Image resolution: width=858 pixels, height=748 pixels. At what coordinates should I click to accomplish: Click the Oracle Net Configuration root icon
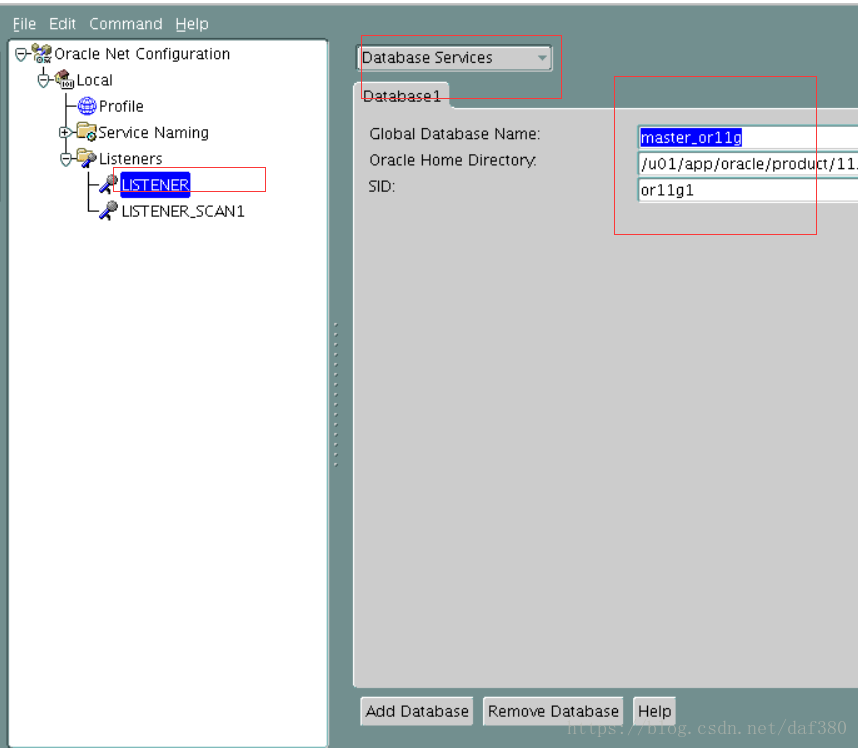coord(42,53)
